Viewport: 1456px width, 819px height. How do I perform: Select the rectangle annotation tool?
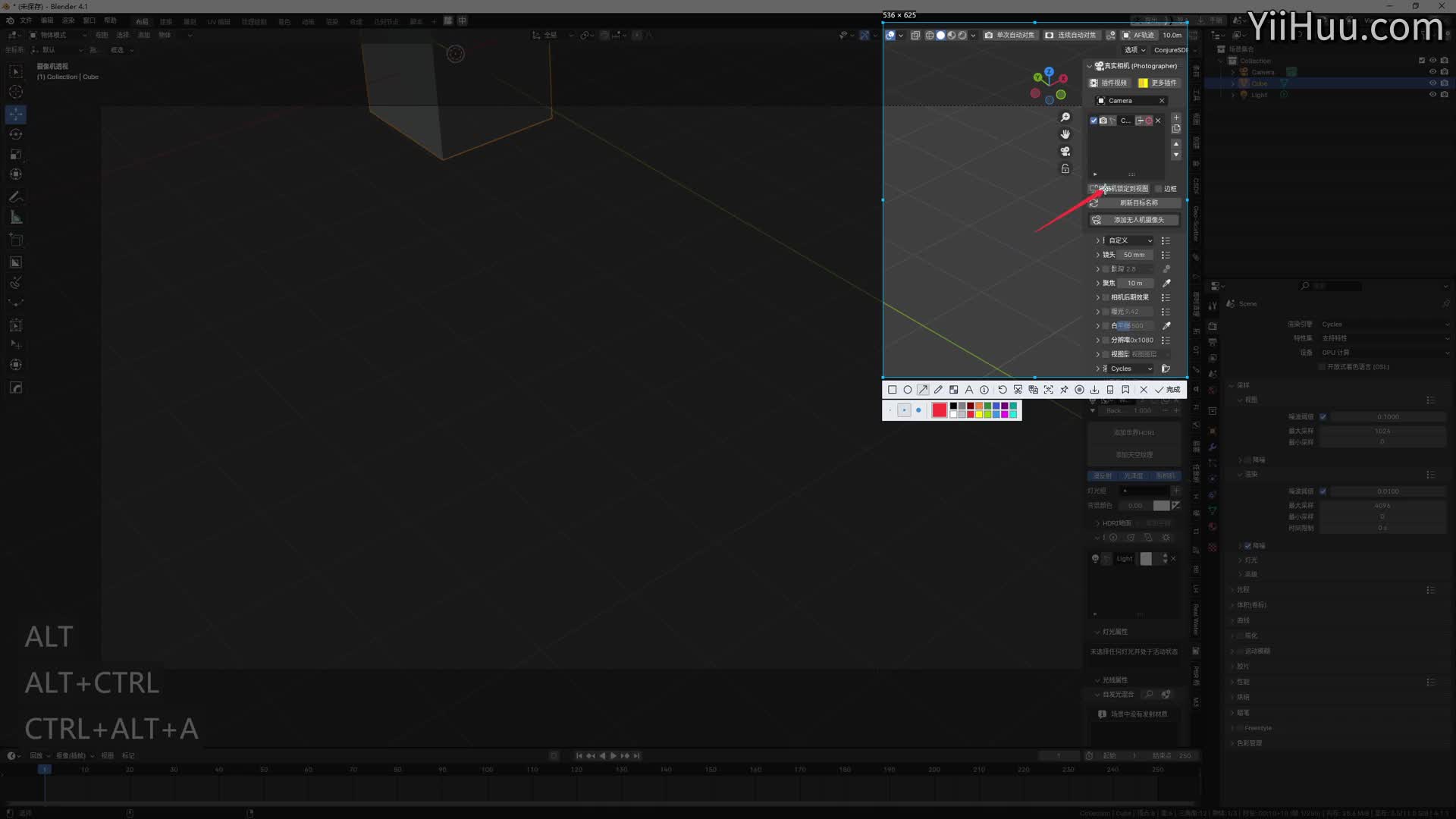pos(892,390)
